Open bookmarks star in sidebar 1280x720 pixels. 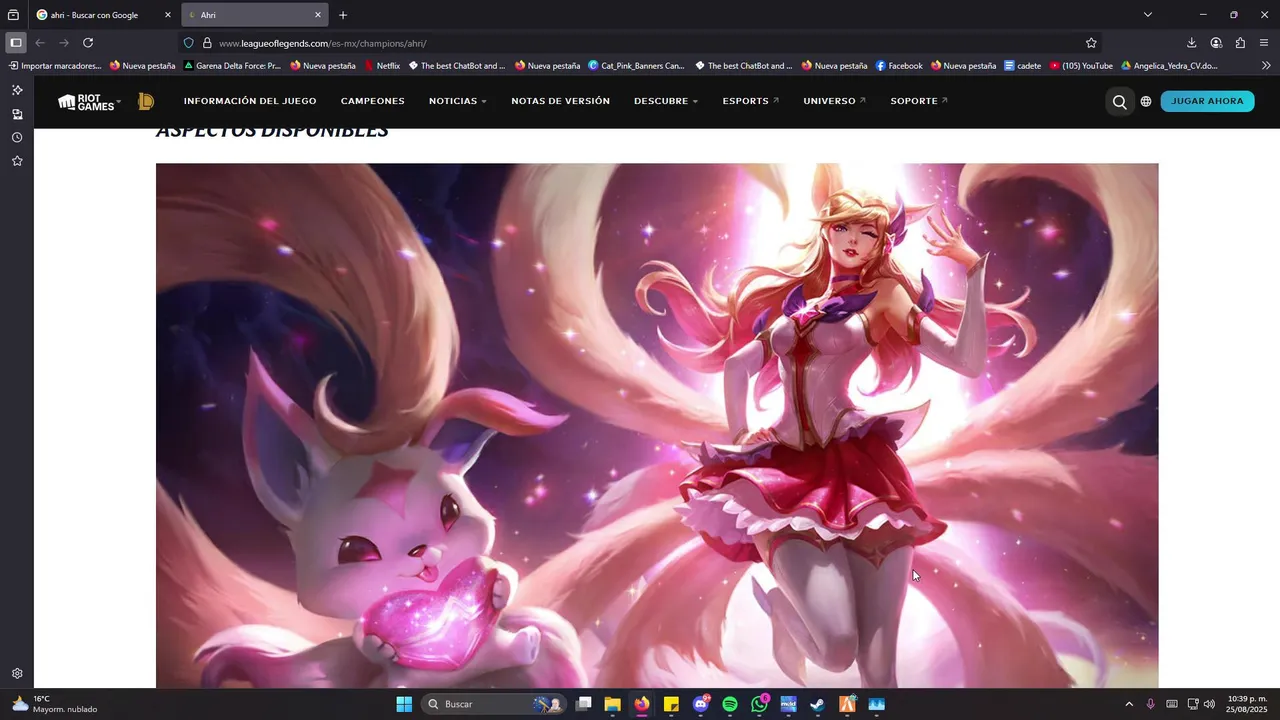coord(17,161)
